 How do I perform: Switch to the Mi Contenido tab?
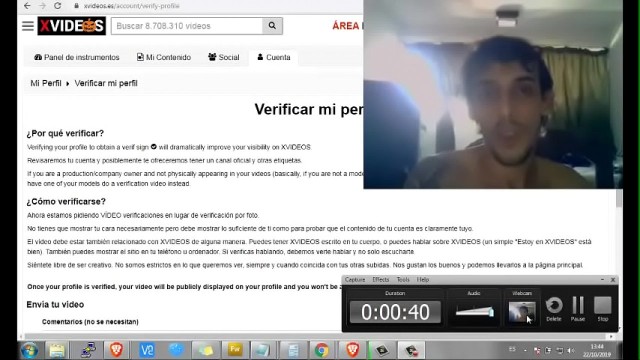(x=164, y=57)
